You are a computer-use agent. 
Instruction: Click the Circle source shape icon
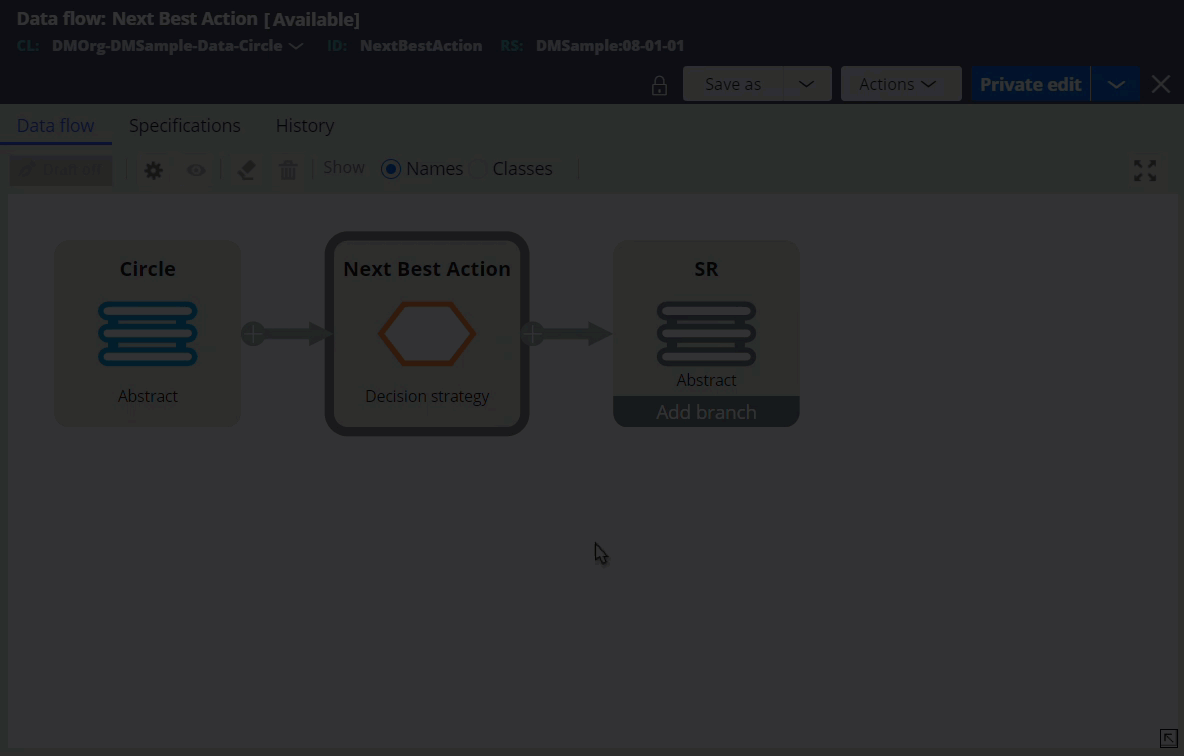147,334
